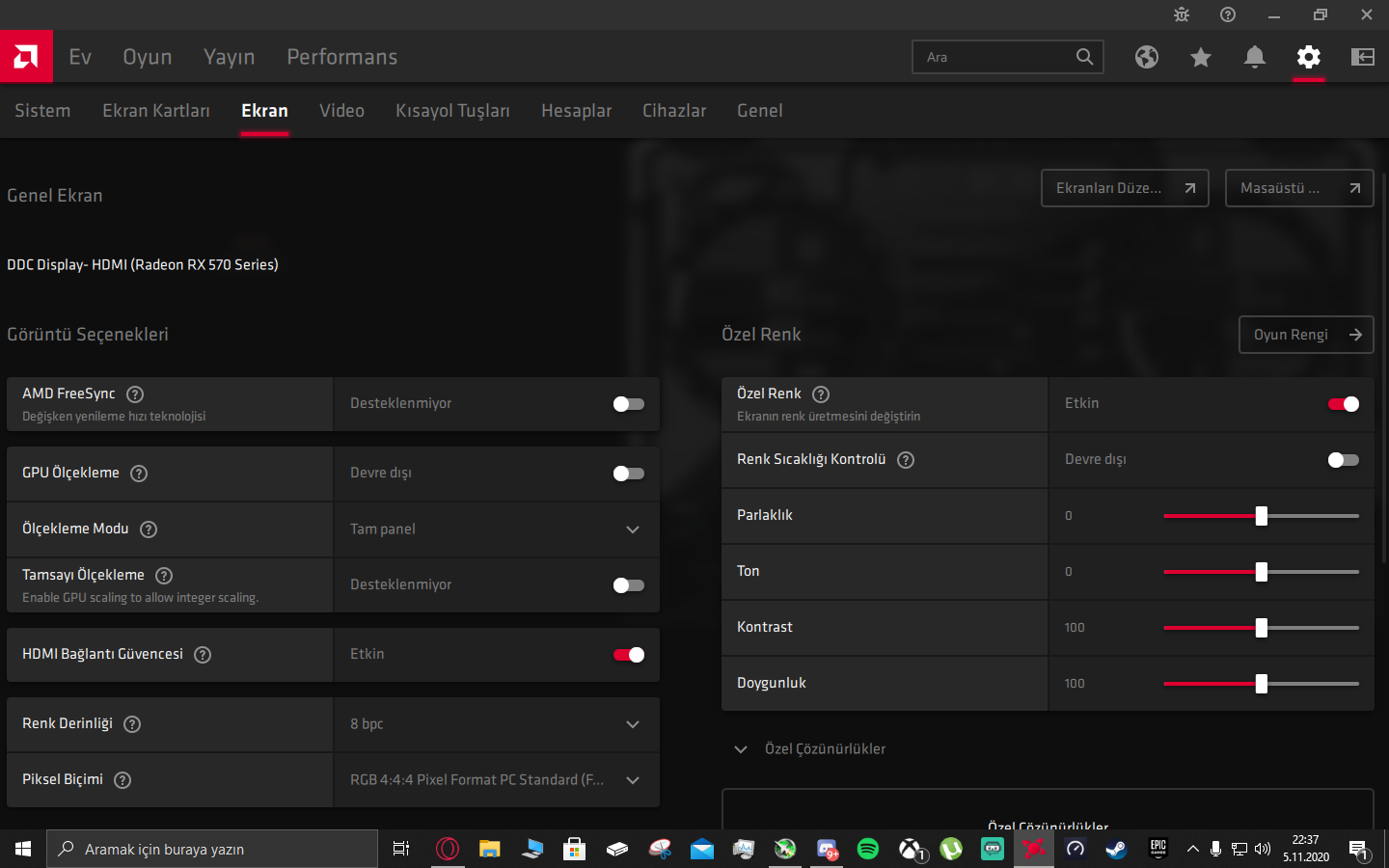Image resolution: width=1389 pixels, height=868 pixels.
Task: Click the Ara search field
Action: click(x=1008, y=57)
